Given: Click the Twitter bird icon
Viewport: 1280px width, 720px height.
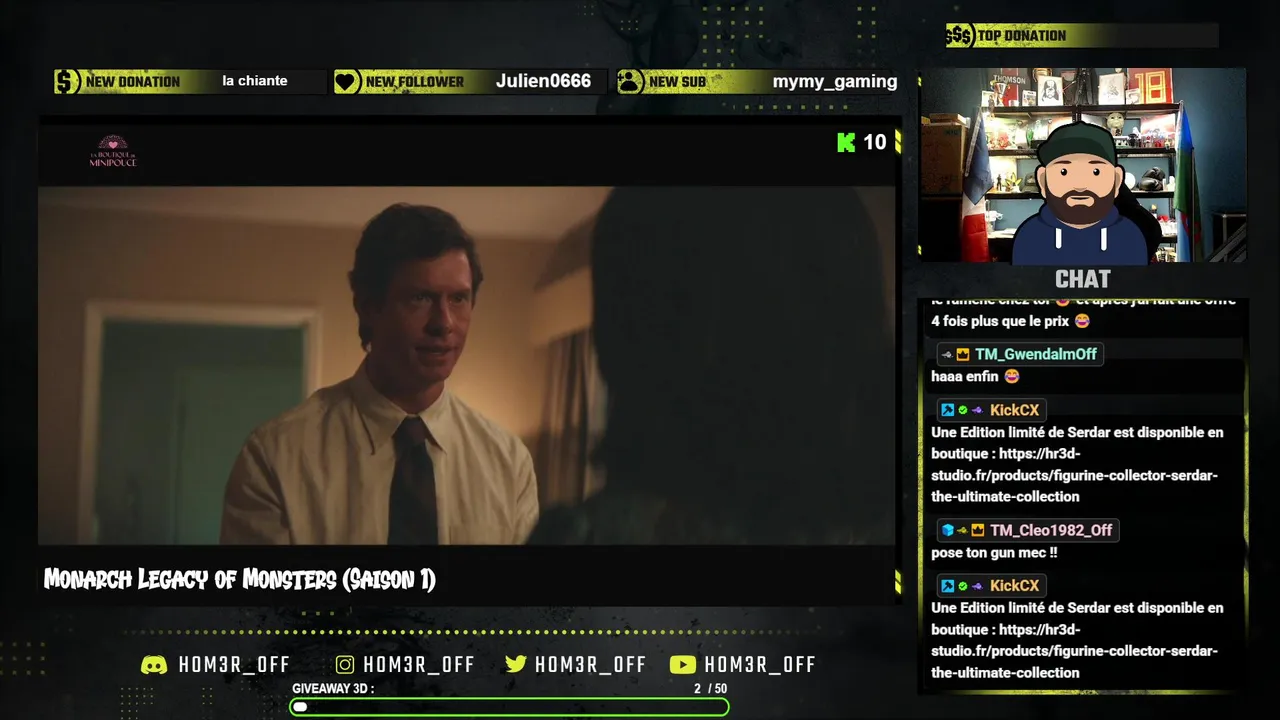Looking at the screenshot, I should [x=516, y=665].
